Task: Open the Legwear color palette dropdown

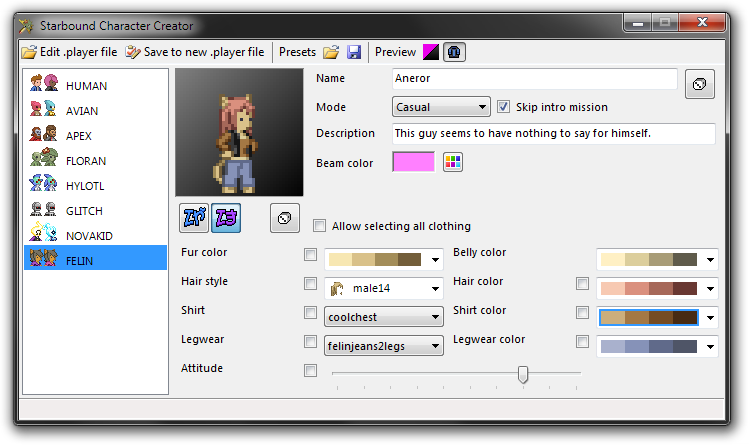Action: (x=657, y=346)
